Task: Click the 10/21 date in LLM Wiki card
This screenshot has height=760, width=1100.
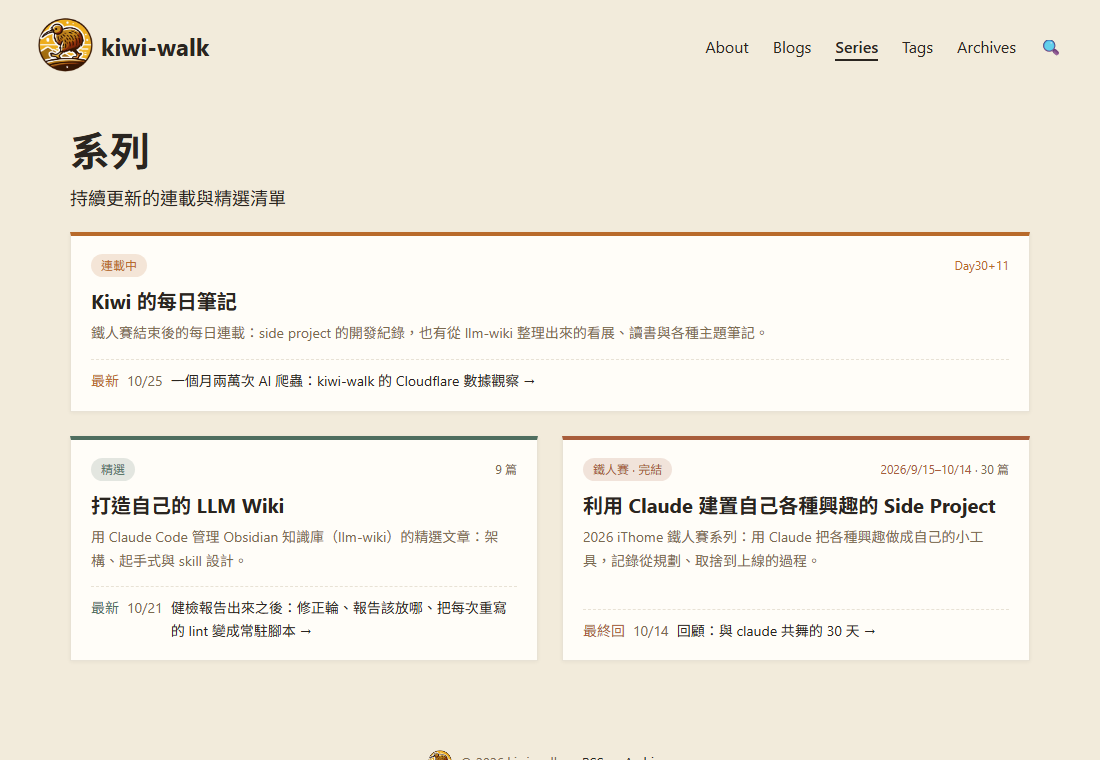Action: pyautogui.click(x=145, y=608)
